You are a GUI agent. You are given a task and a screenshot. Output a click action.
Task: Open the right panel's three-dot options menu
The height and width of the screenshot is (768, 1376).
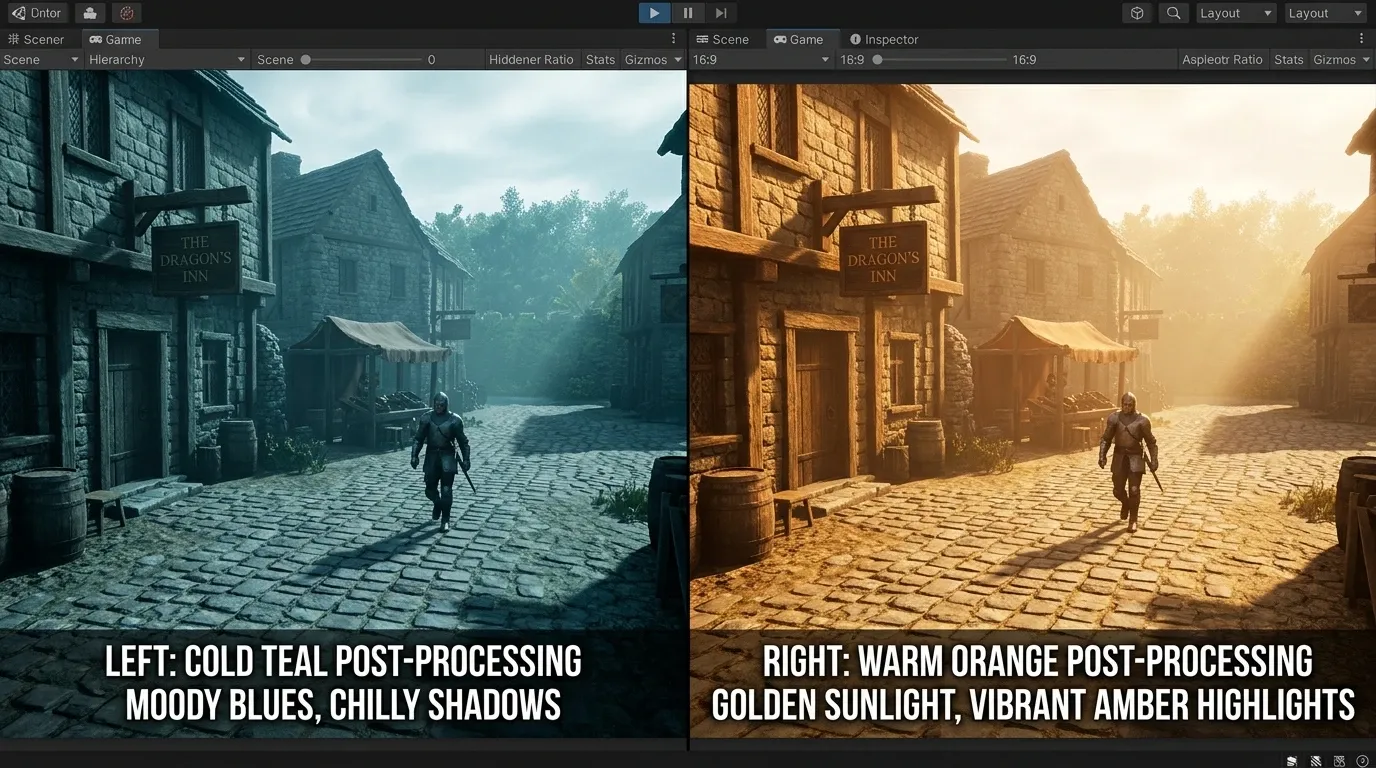[1361, 39]
